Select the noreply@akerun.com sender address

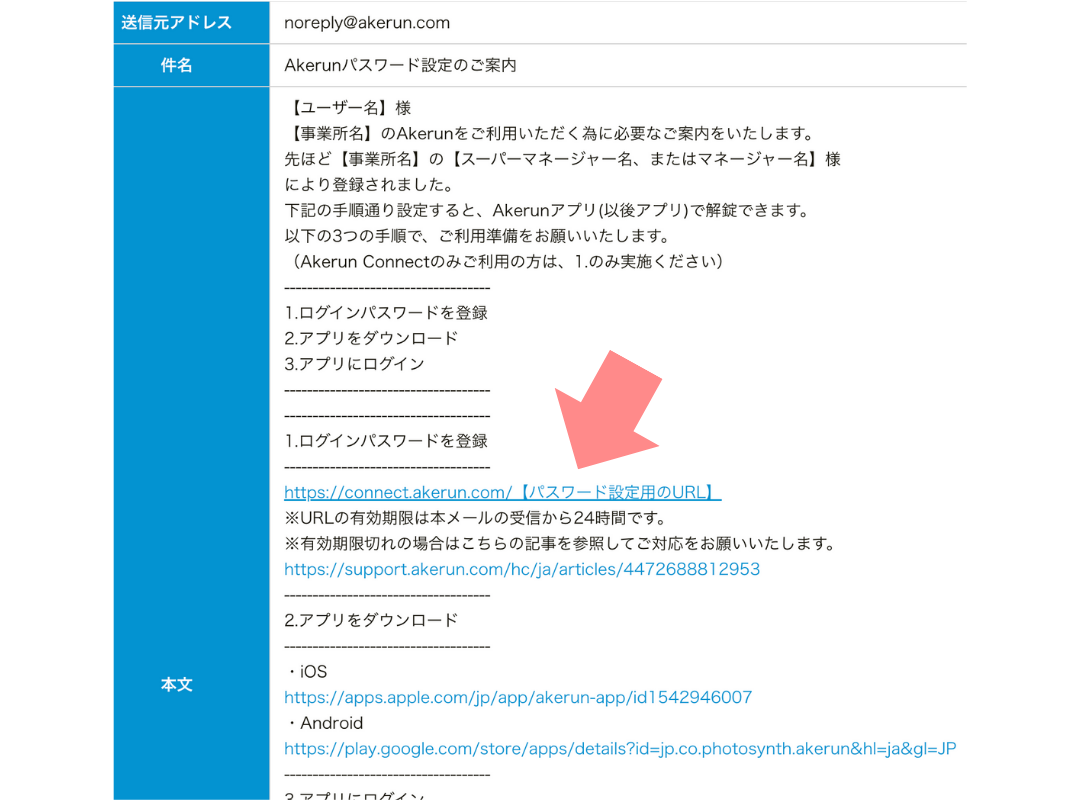366,22
